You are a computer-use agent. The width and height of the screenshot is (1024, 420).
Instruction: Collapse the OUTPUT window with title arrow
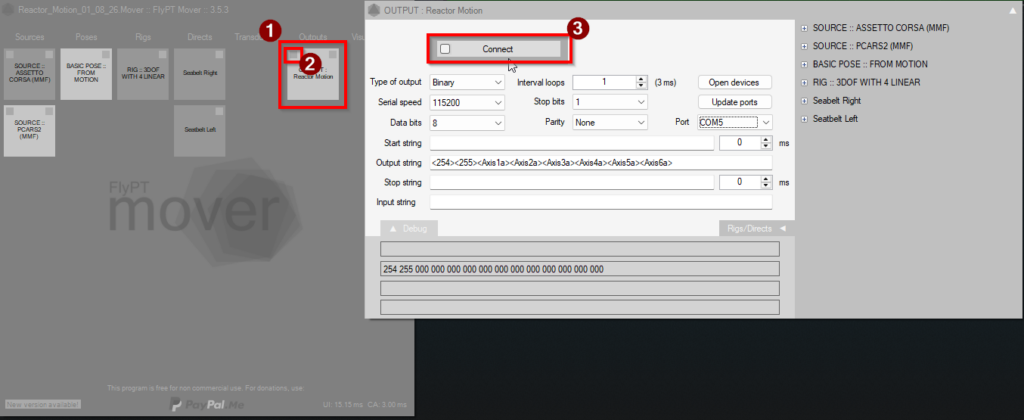point(1012,10)
